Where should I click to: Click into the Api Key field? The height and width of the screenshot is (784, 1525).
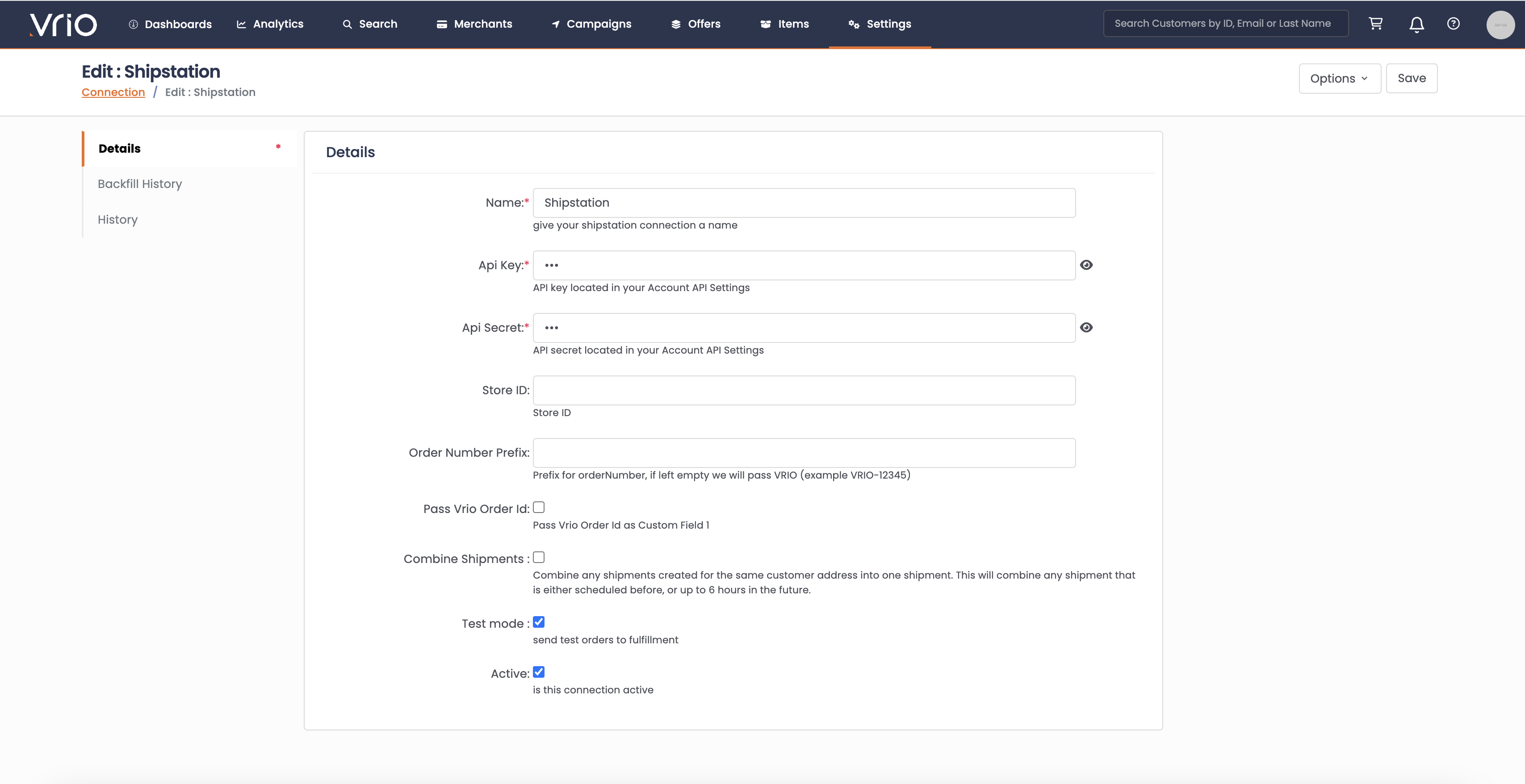(x=804, y=265)
